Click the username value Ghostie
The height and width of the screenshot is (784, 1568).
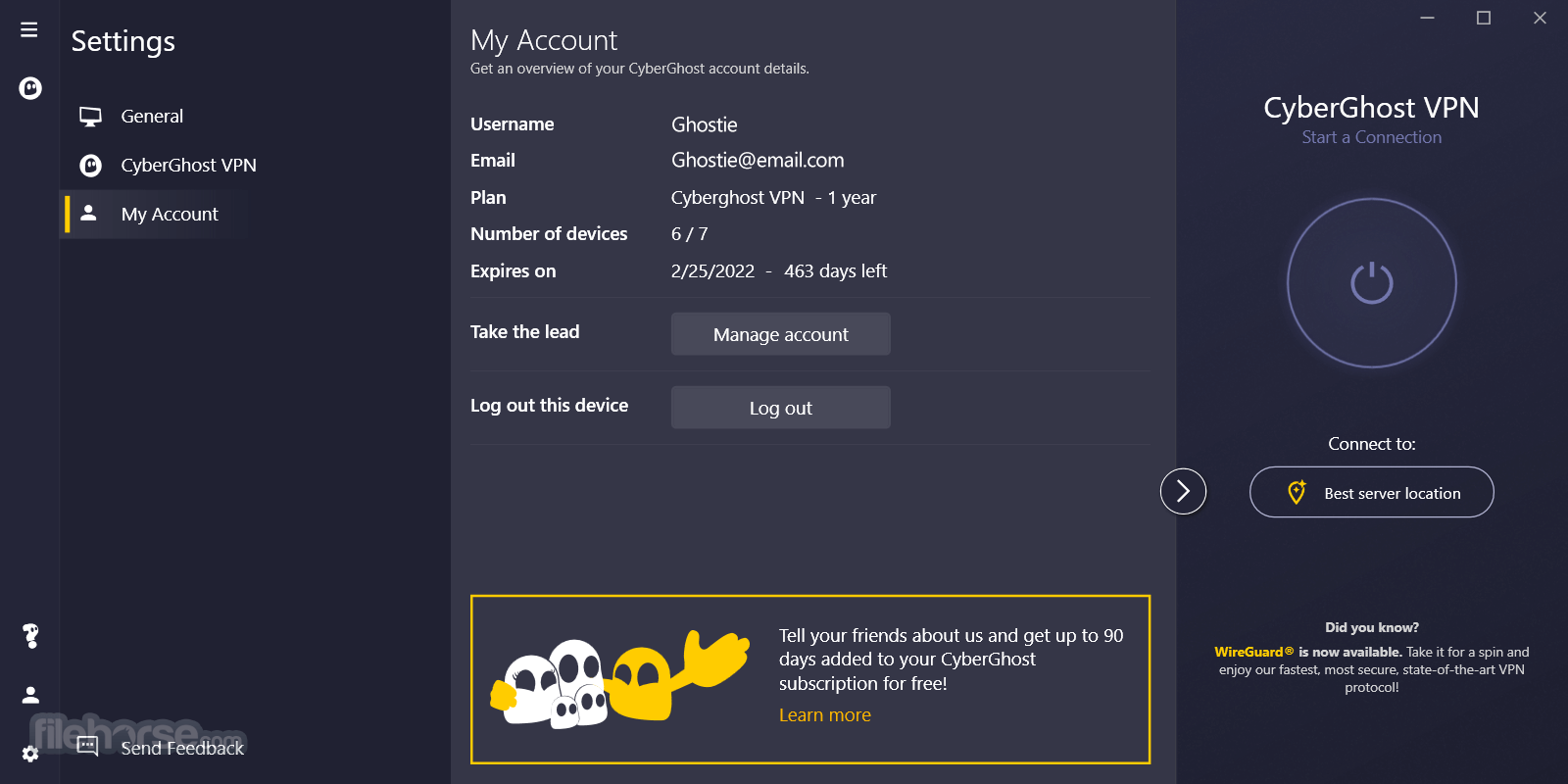point(705,124)
